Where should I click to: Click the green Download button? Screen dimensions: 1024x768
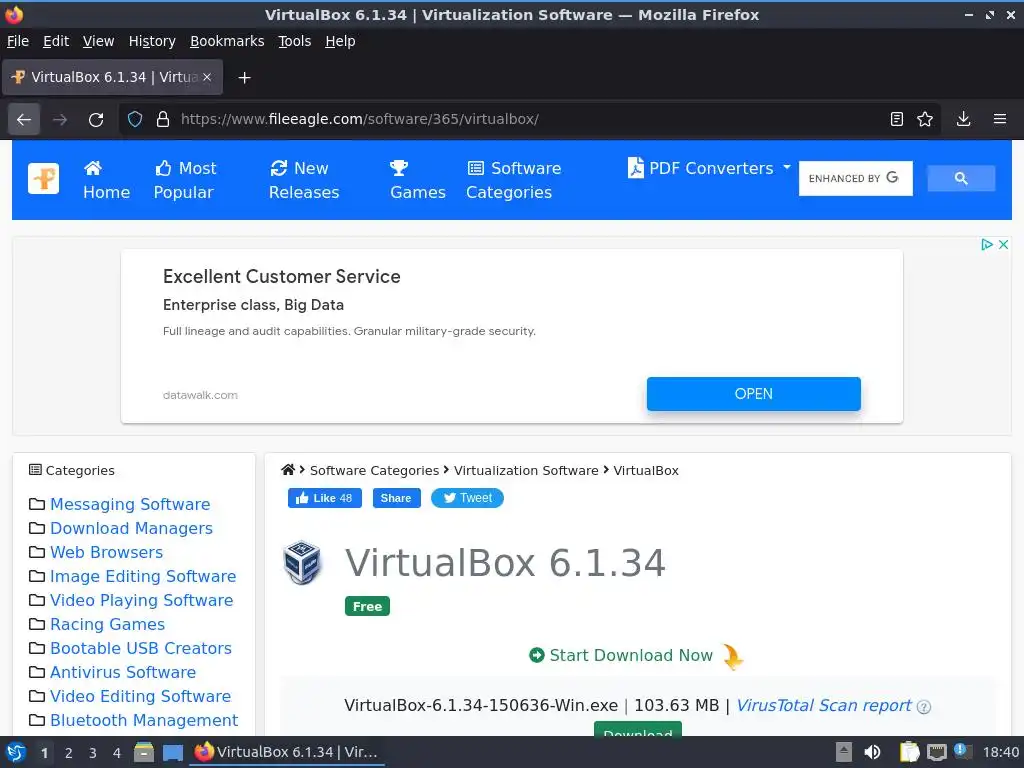coord(637,729)
